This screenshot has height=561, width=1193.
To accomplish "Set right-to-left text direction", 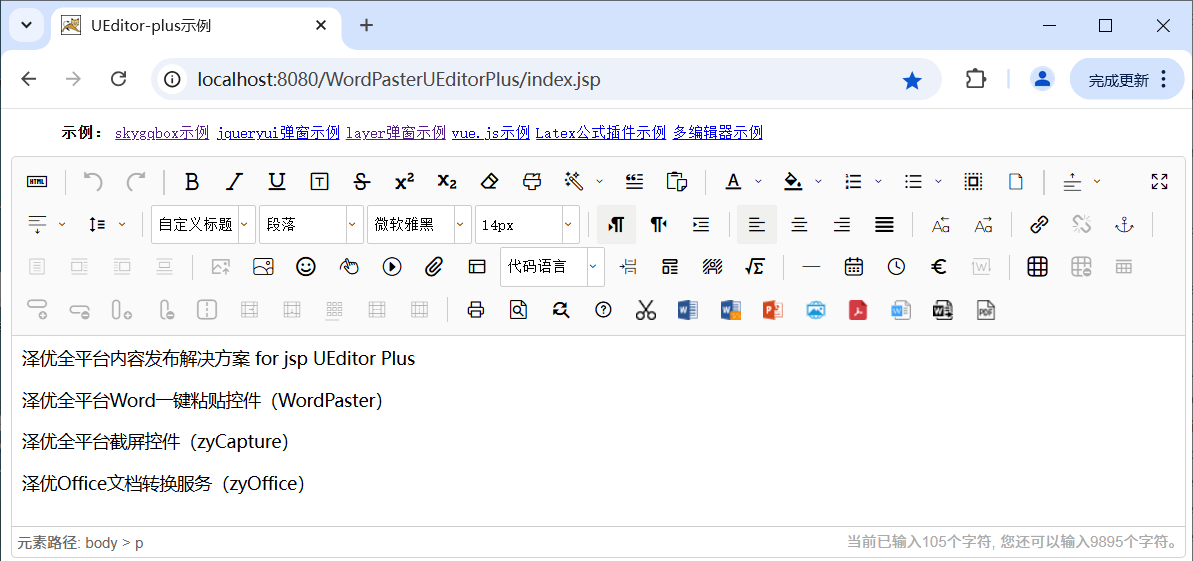I will point(659,225).
